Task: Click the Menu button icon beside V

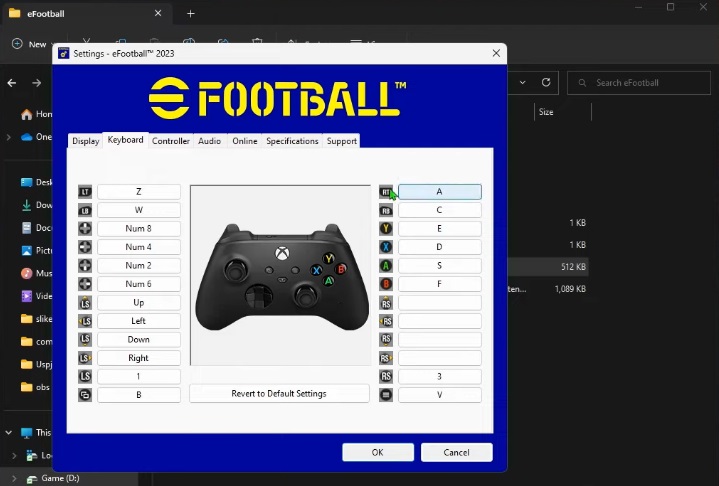Action: pyautogui.click(x=386, y=395)
